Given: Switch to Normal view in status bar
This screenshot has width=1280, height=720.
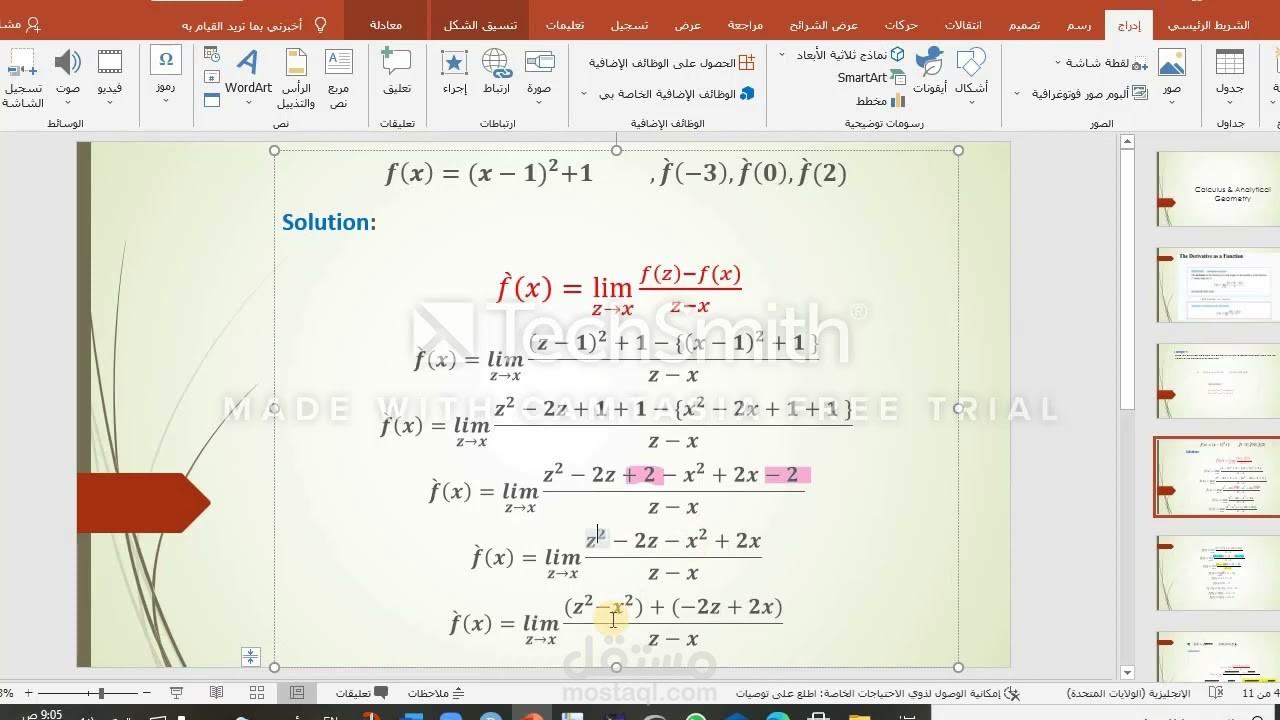Looking at the screenshot, I should pyautogui.click(x=297, y=693).
